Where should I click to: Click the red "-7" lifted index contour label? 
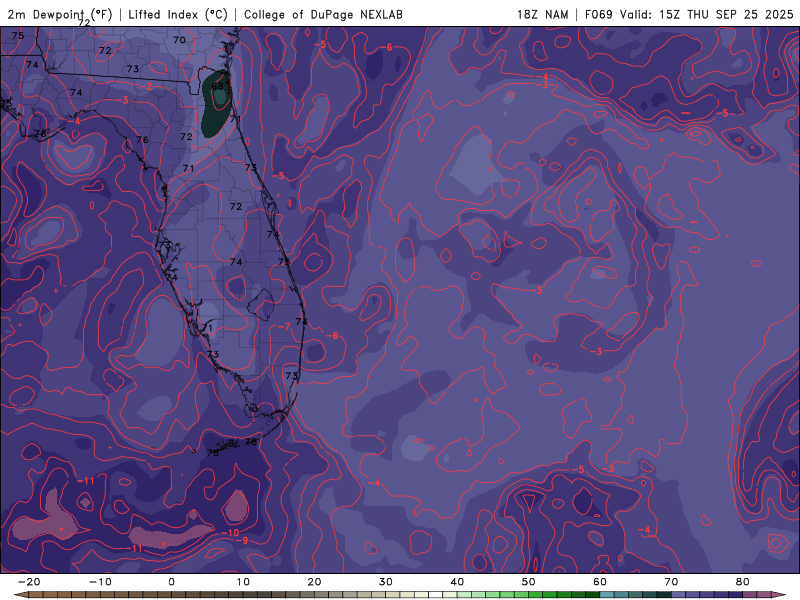(284, 327)
